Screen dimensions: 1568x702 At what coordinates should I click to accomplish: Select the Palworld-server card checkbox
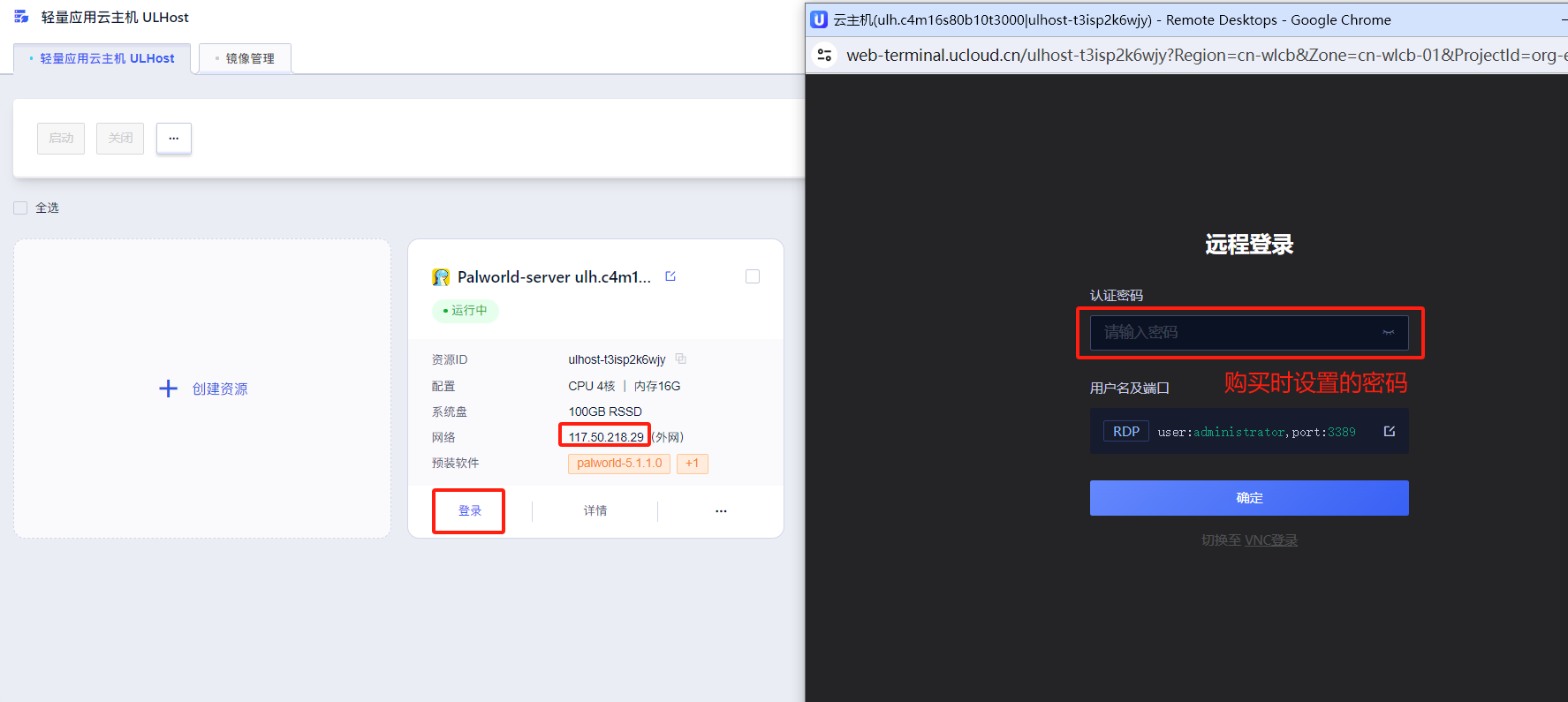tap(753, 276)
